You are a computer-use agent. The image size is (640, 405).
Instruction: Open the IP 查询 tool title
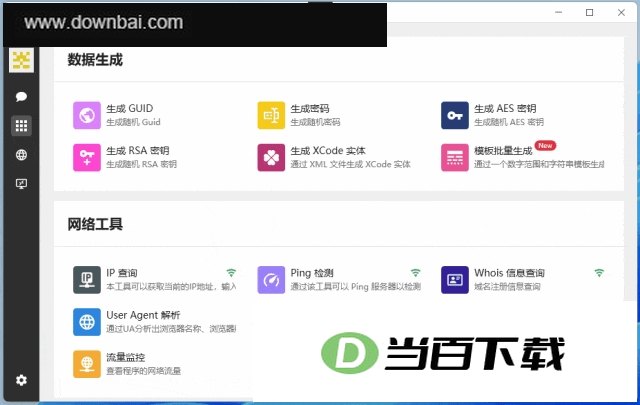click(122, 273)
